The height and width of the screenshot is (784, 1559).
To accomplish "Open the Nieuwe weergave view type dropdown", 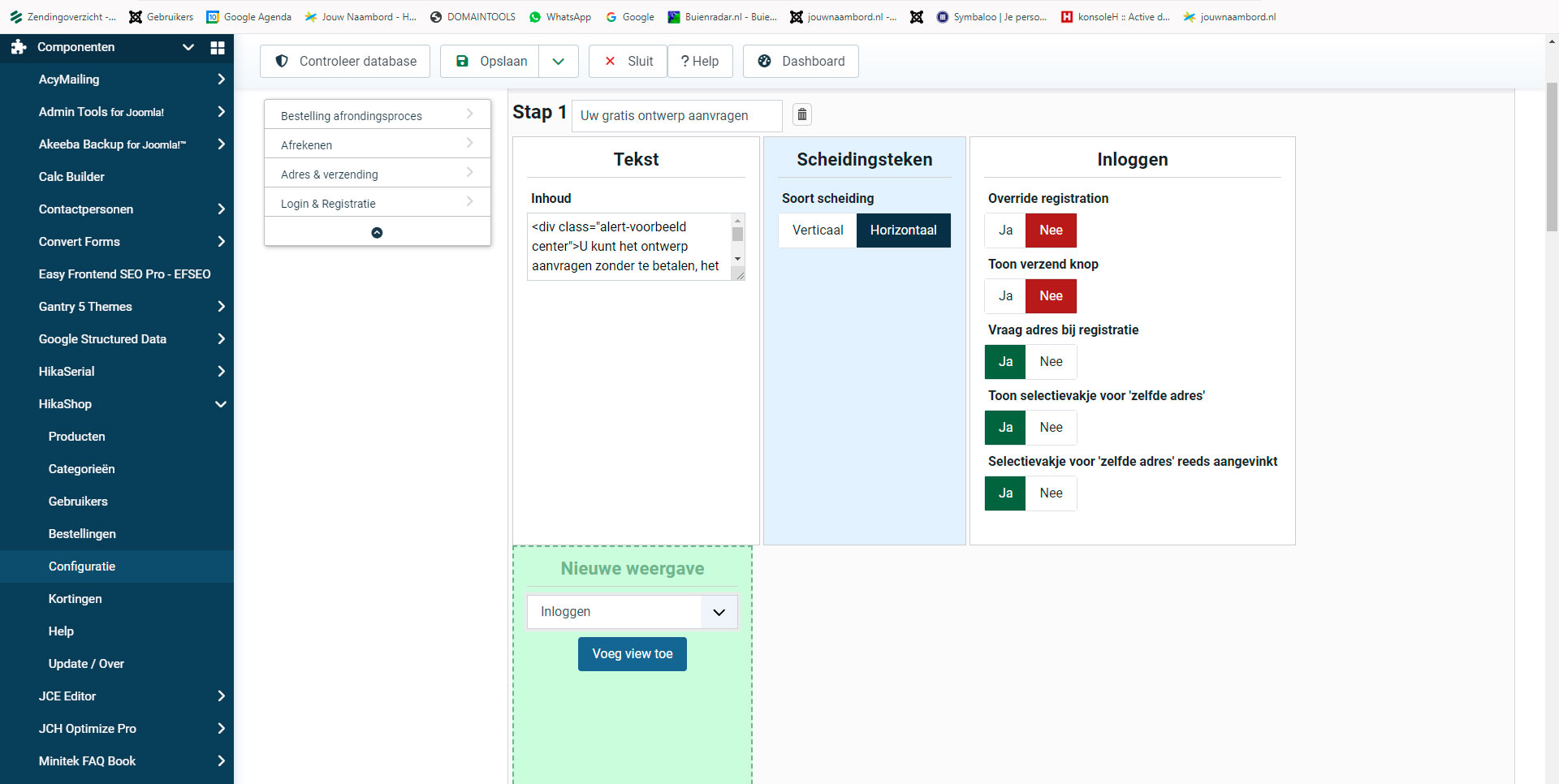I will [632, 612].
